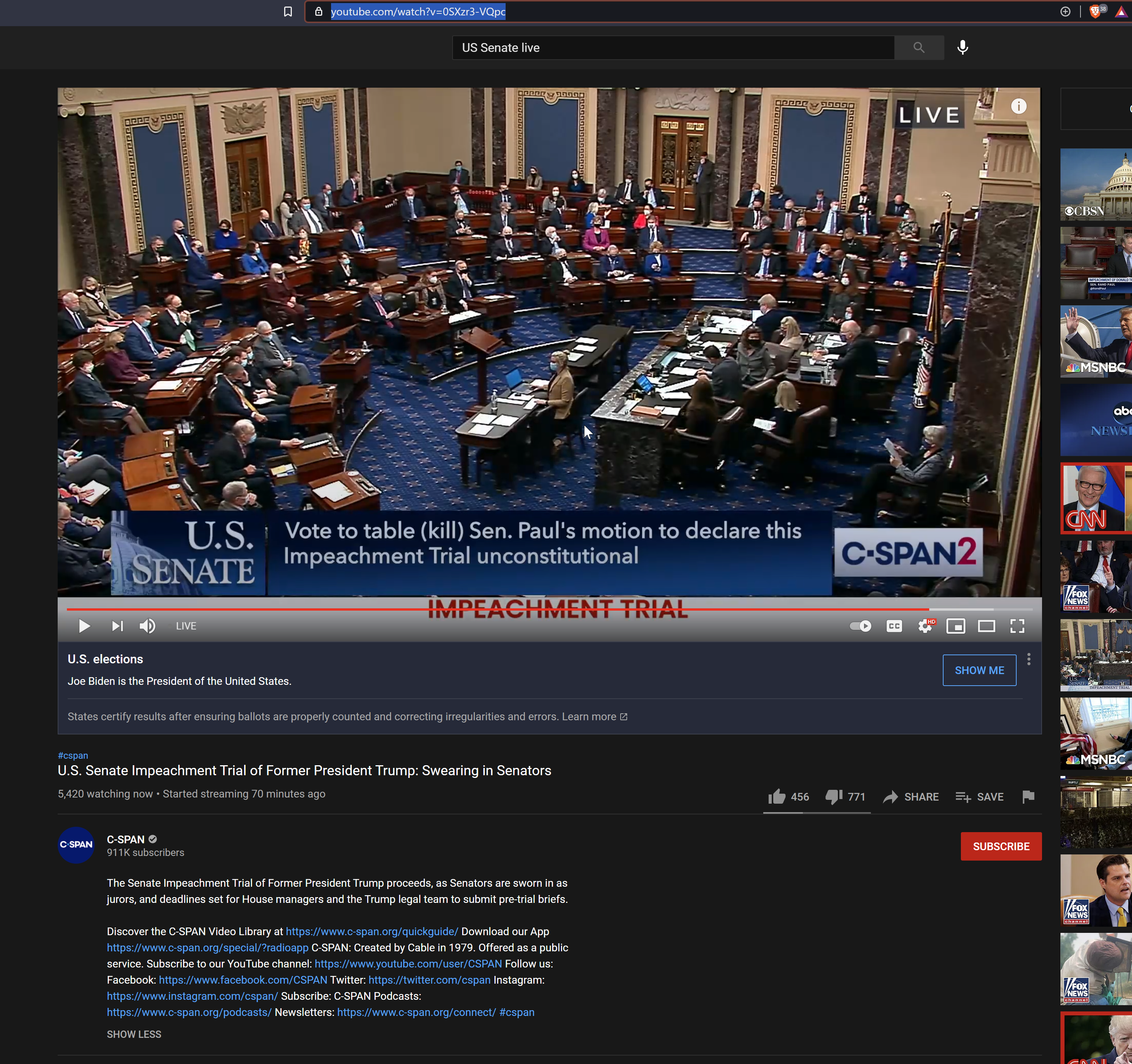The image size is (1132, 1064).
Task: Click the video progress bar
Action: pos(549,609)
